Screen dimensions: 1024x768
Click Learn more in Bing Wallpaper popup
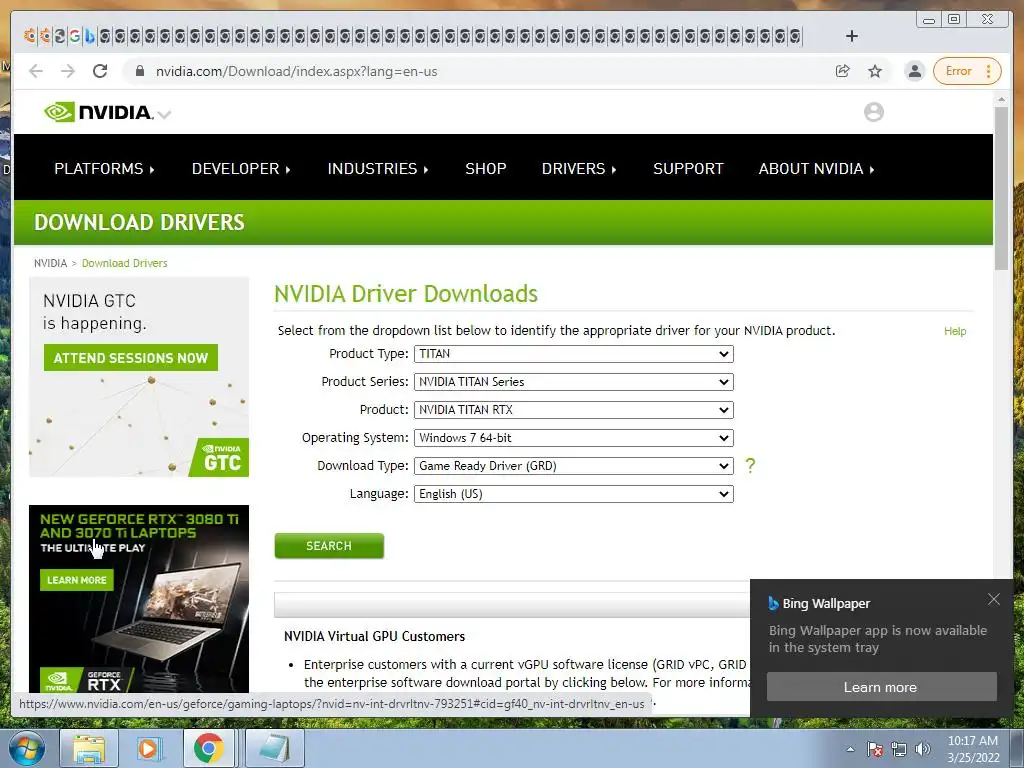[882, 687]
